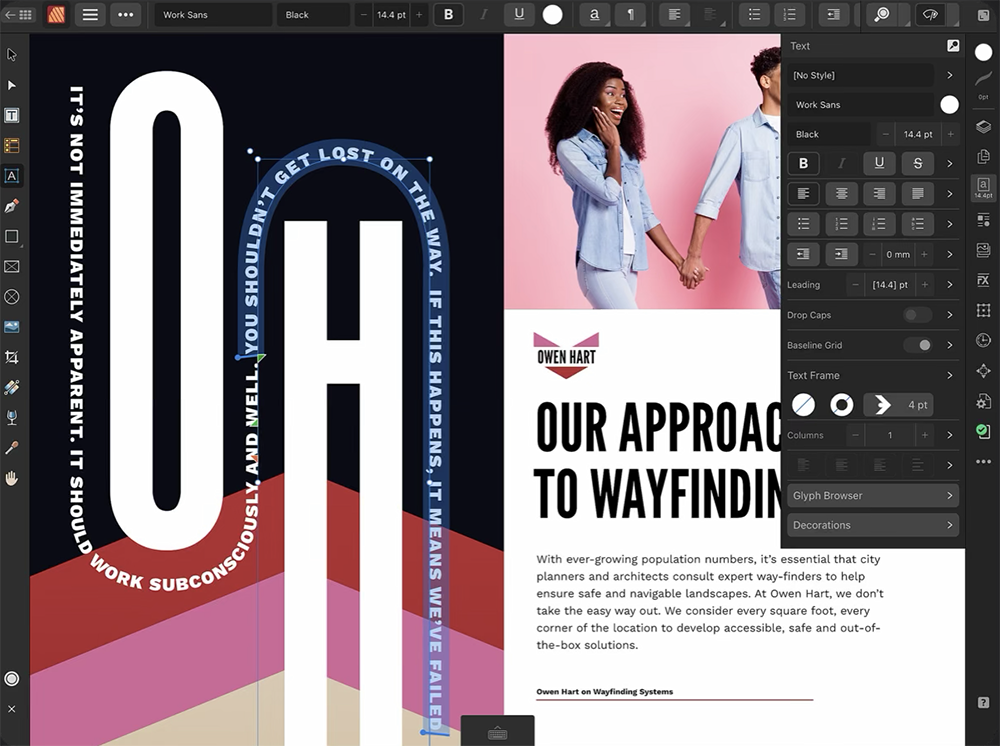Open the help question mark
The image size is (1000, 746).
coord(983,702)
